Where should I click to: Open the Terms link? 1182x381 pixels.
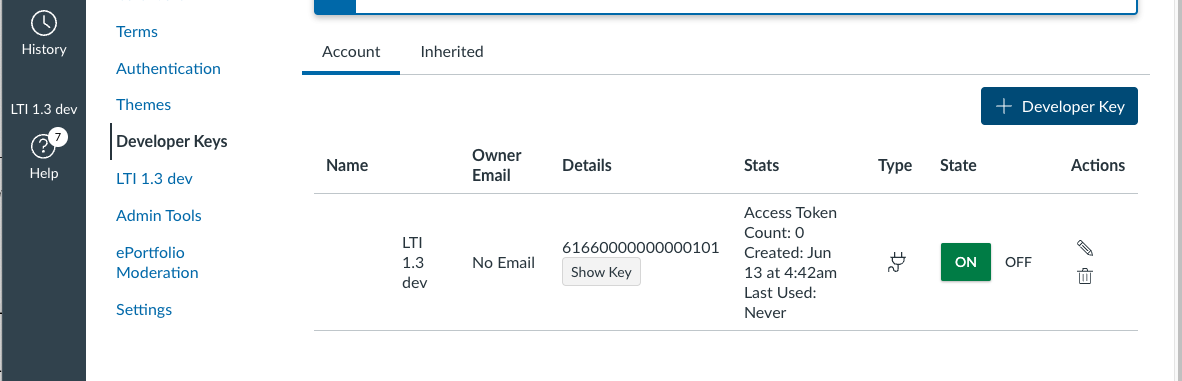point(136,32)
